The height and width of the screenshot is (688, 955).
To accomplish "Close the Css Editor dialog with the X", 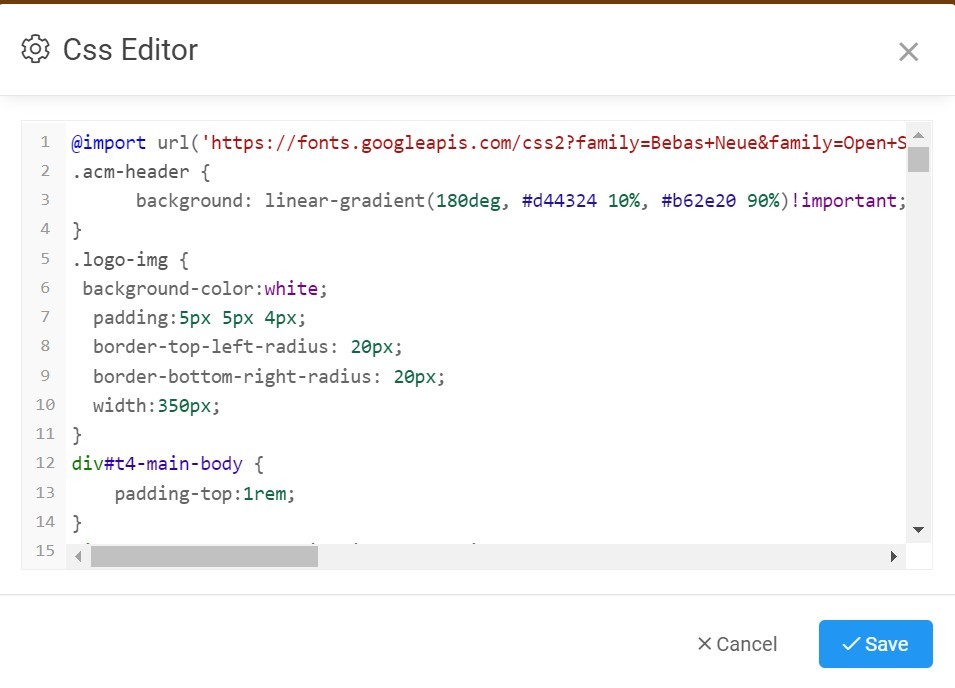I will click(x=907, y=52).
